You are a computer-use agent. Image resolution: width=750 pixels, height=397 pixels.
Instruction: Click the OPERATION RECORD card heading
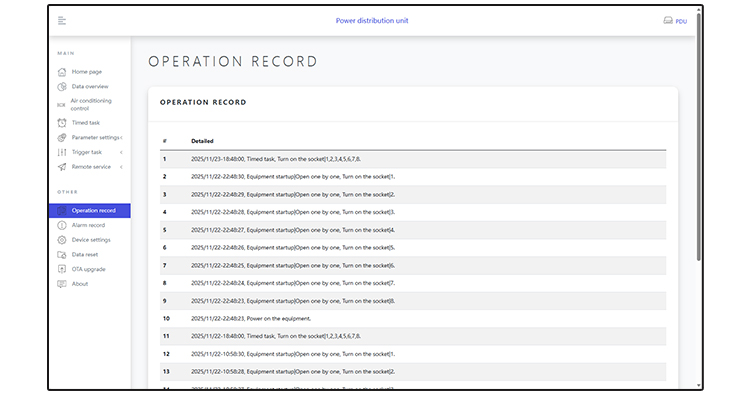203,102
